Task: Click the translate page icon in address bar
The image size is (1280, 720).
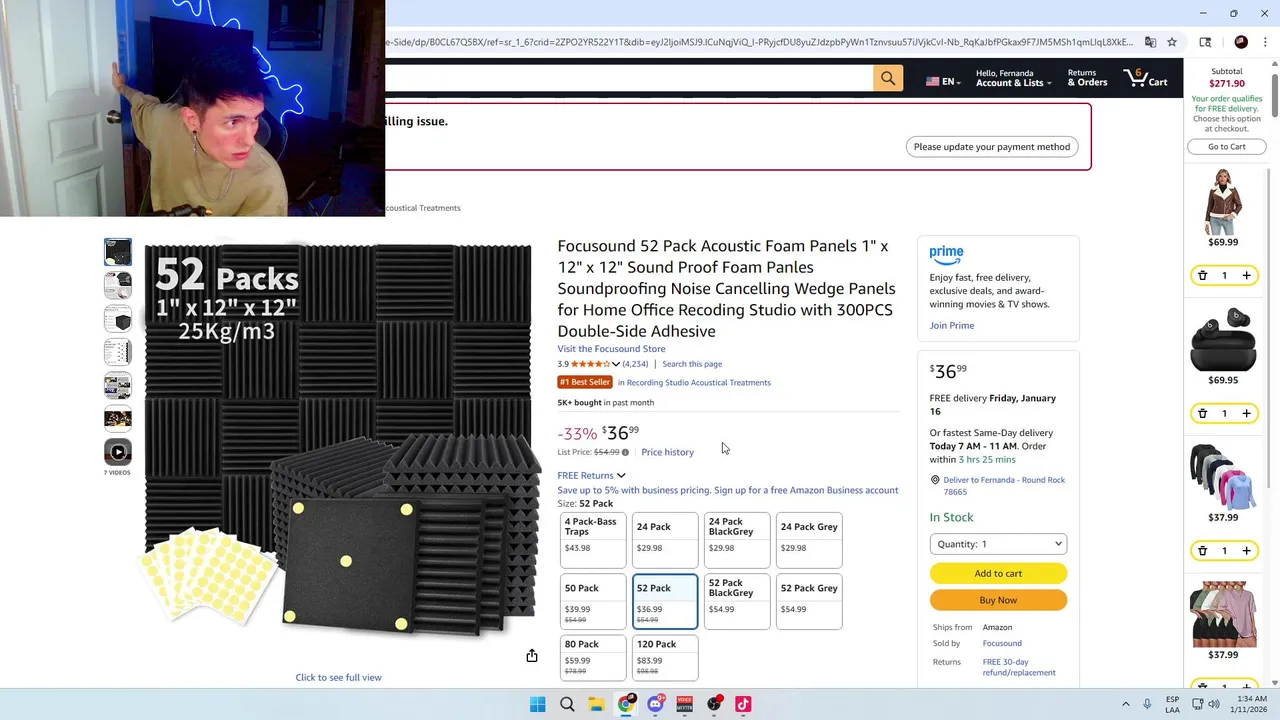Action: coord(1150,42)
